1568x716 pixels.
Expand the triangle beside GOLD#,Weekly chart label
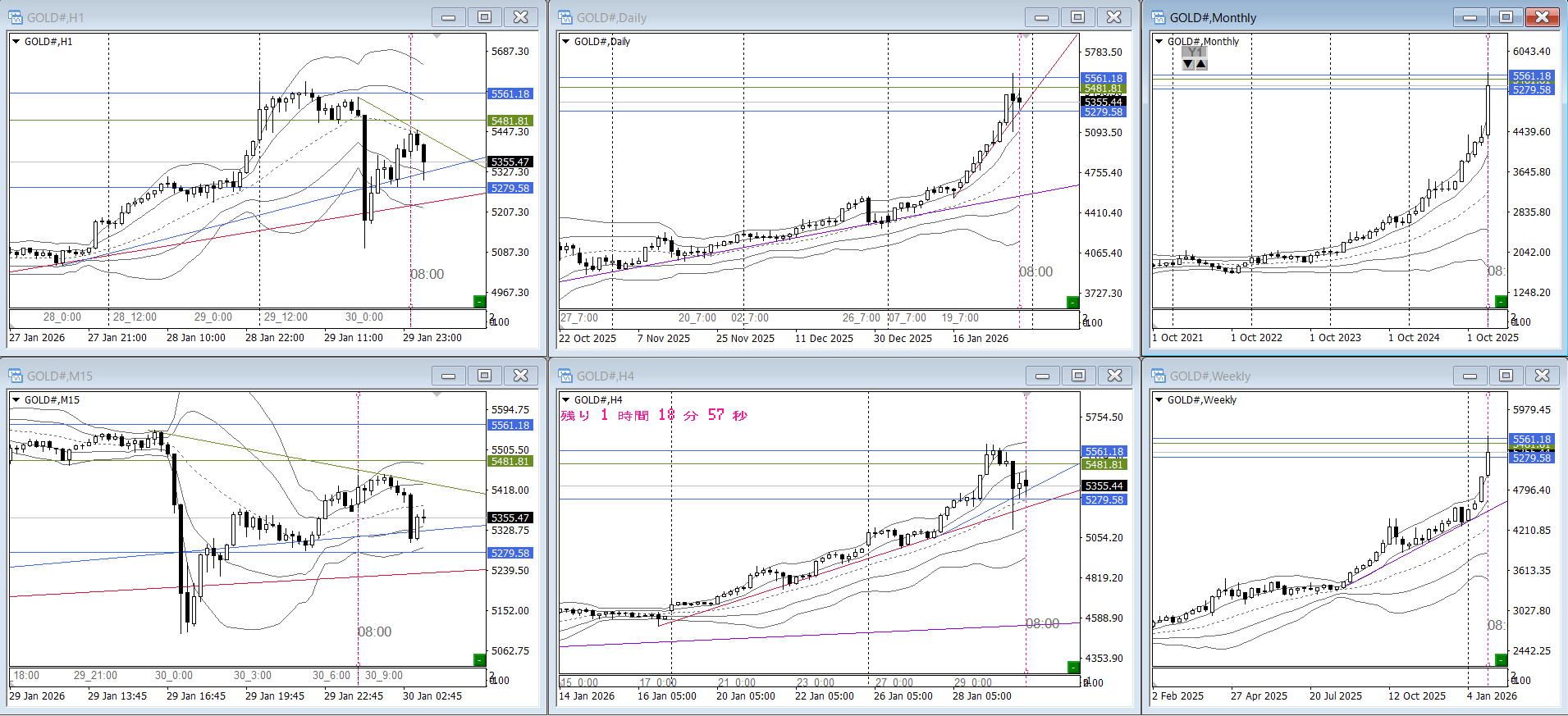pos(1159,399)
